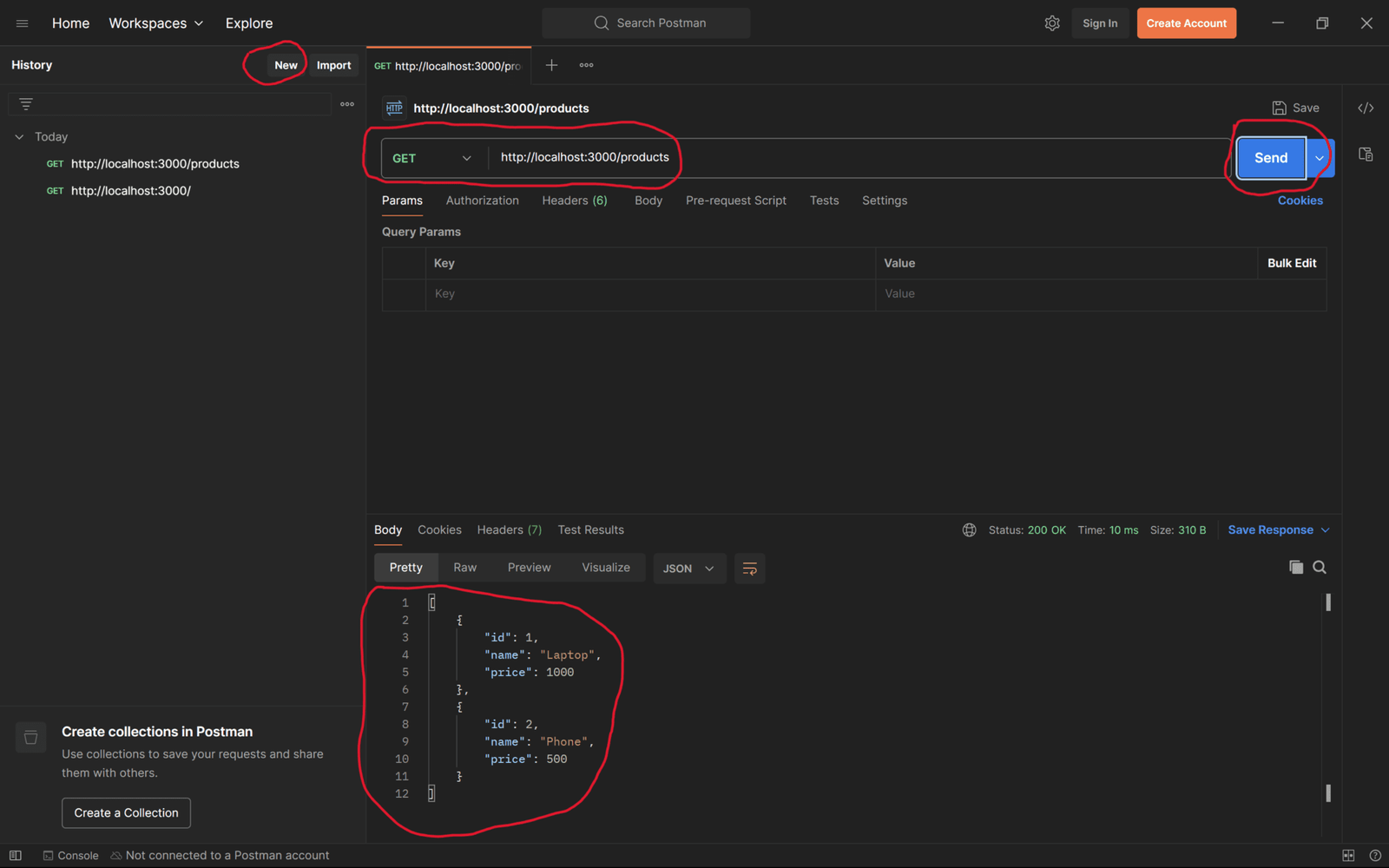Screen dimensions: 1389x868
Task: Search within the response body
Action: (x=1320, y=568)
